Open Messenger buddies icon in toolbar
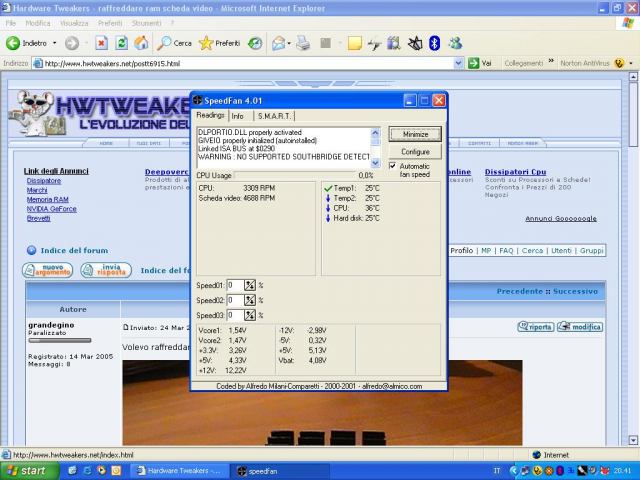The height and width of the screenshot is (480, 640). pos(455,43)
